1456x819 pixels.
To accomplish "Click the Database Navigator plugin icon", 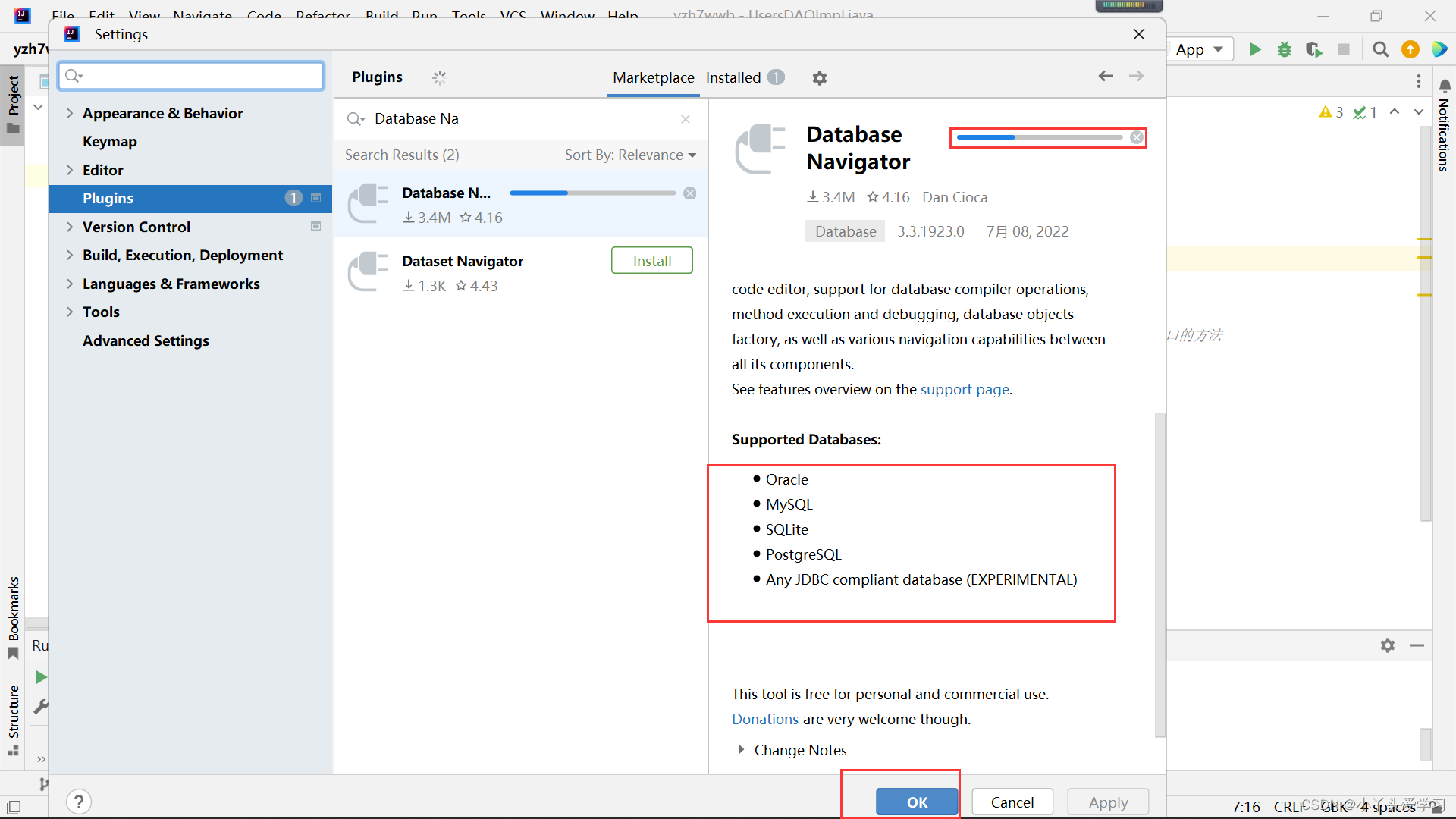I will (x=369, y=203).
